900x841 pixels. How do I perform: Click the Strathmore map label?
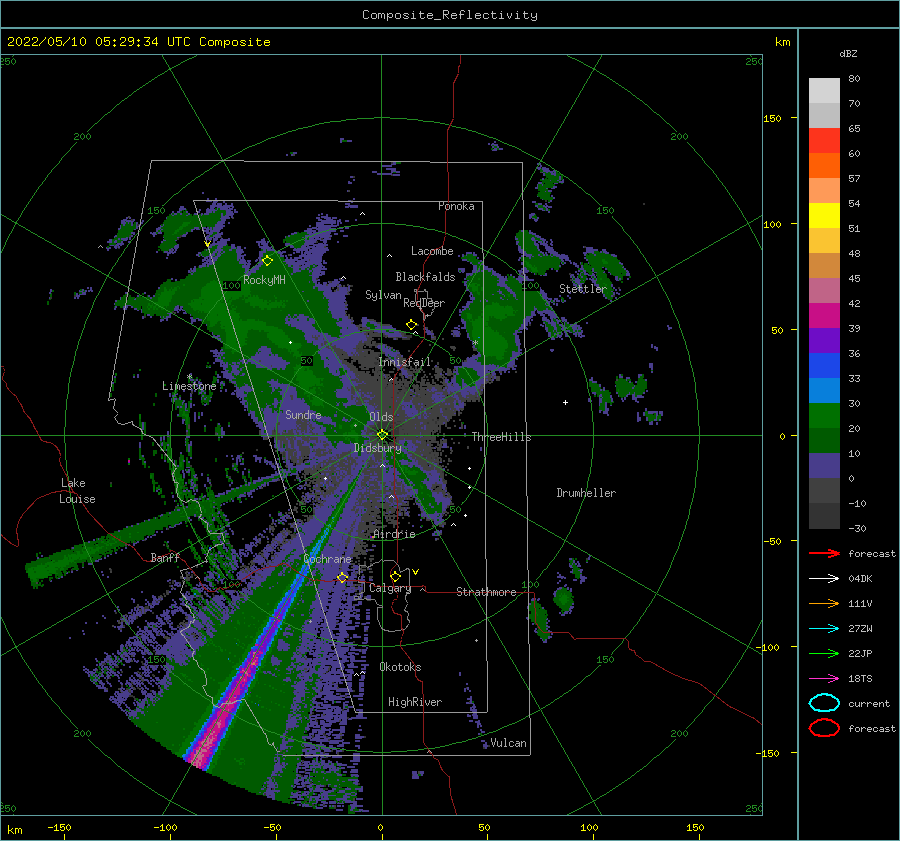[486, 592]
